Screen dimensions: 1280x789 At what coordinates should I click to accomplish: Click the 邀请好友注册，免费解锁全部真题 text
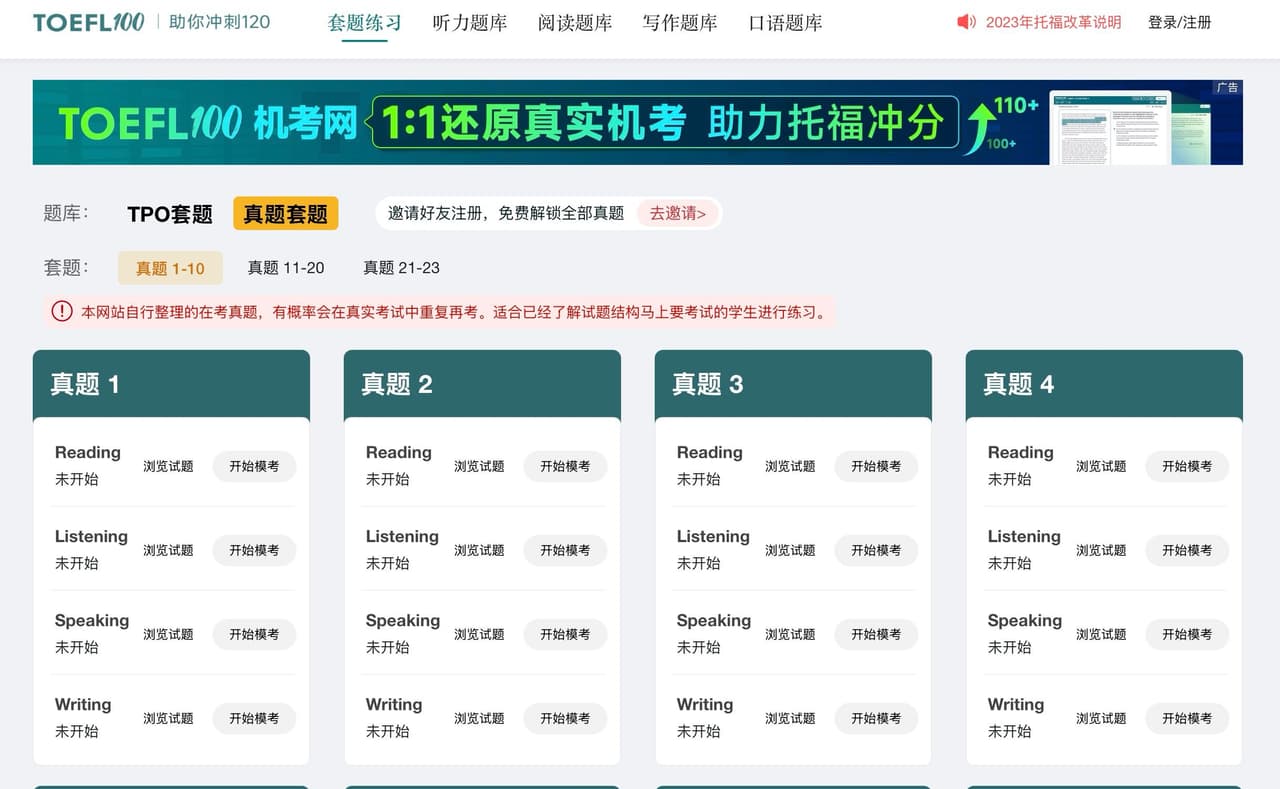[x=506, y=213]
